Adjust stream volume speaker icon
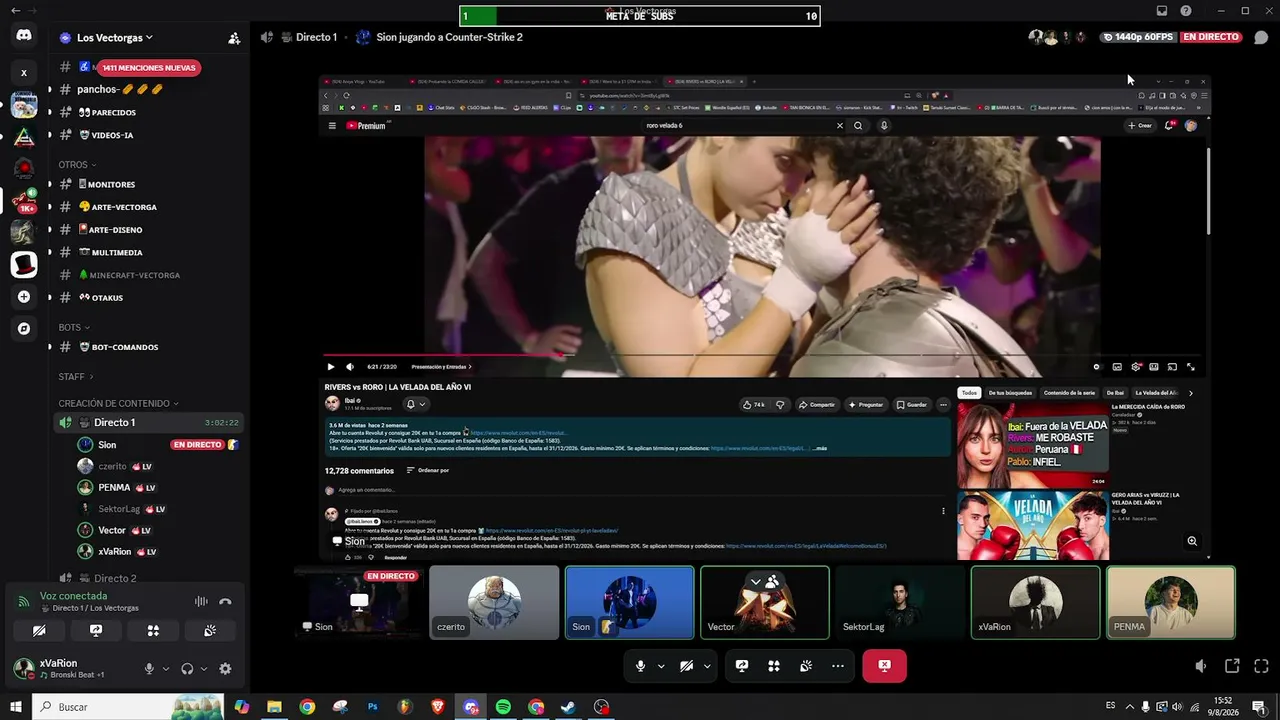This screenshot has width=1280, height=720. (1201, 666)
